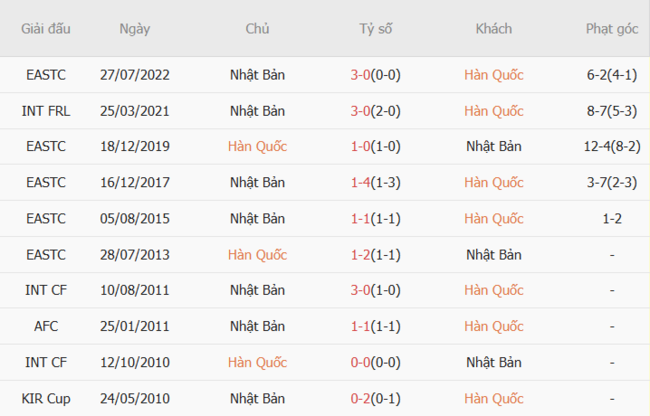This screenshot has width=650, height=416.
Task: Select Nhật Bản in the 05/08/2015 match
Action: click(257, 219)
